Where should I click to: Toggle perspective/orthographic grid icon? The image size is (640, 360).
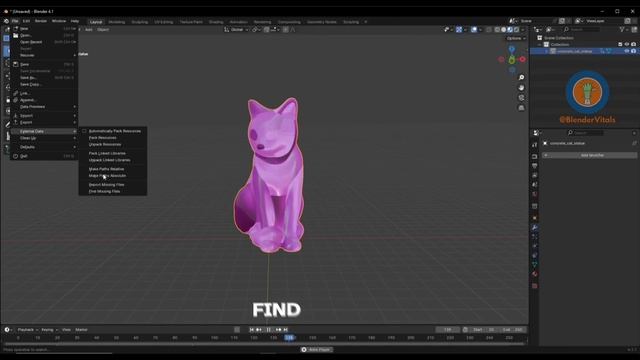point(521,108)
